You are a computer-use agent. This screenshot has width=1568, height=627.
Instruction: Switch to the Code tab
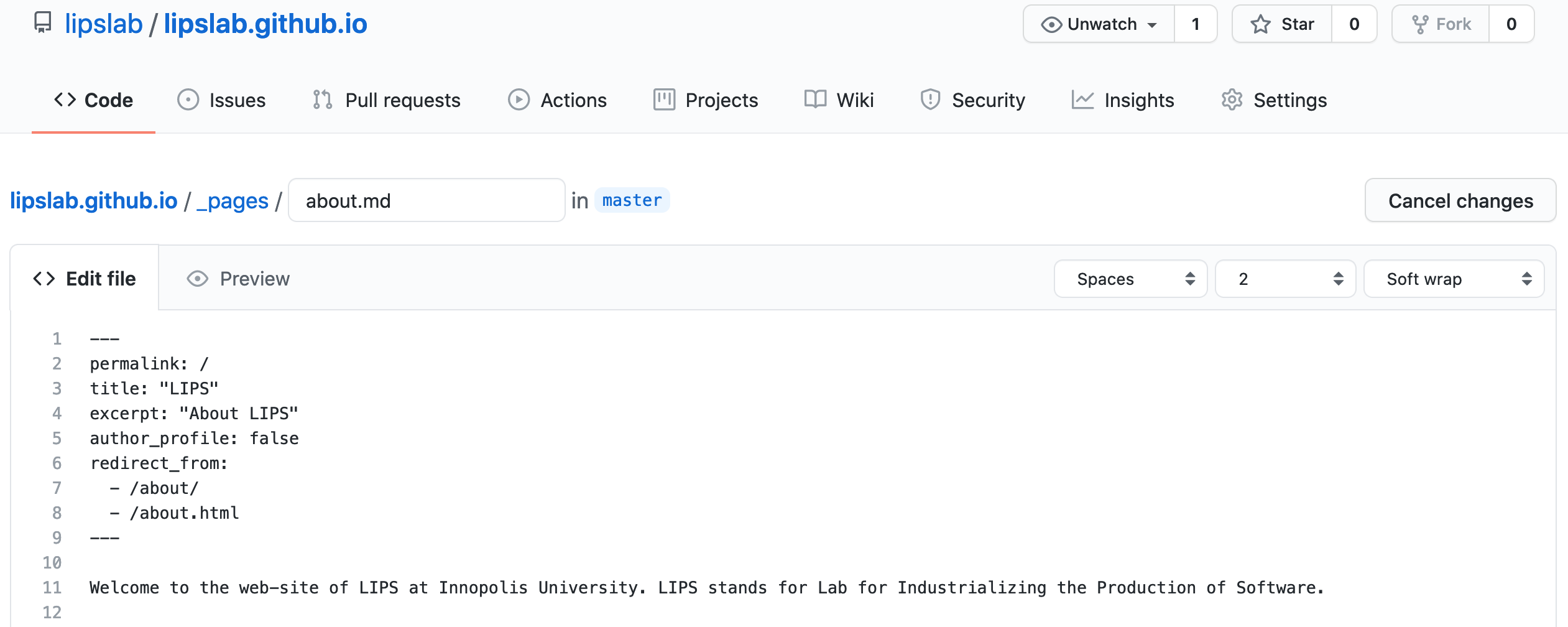[93, 100]
